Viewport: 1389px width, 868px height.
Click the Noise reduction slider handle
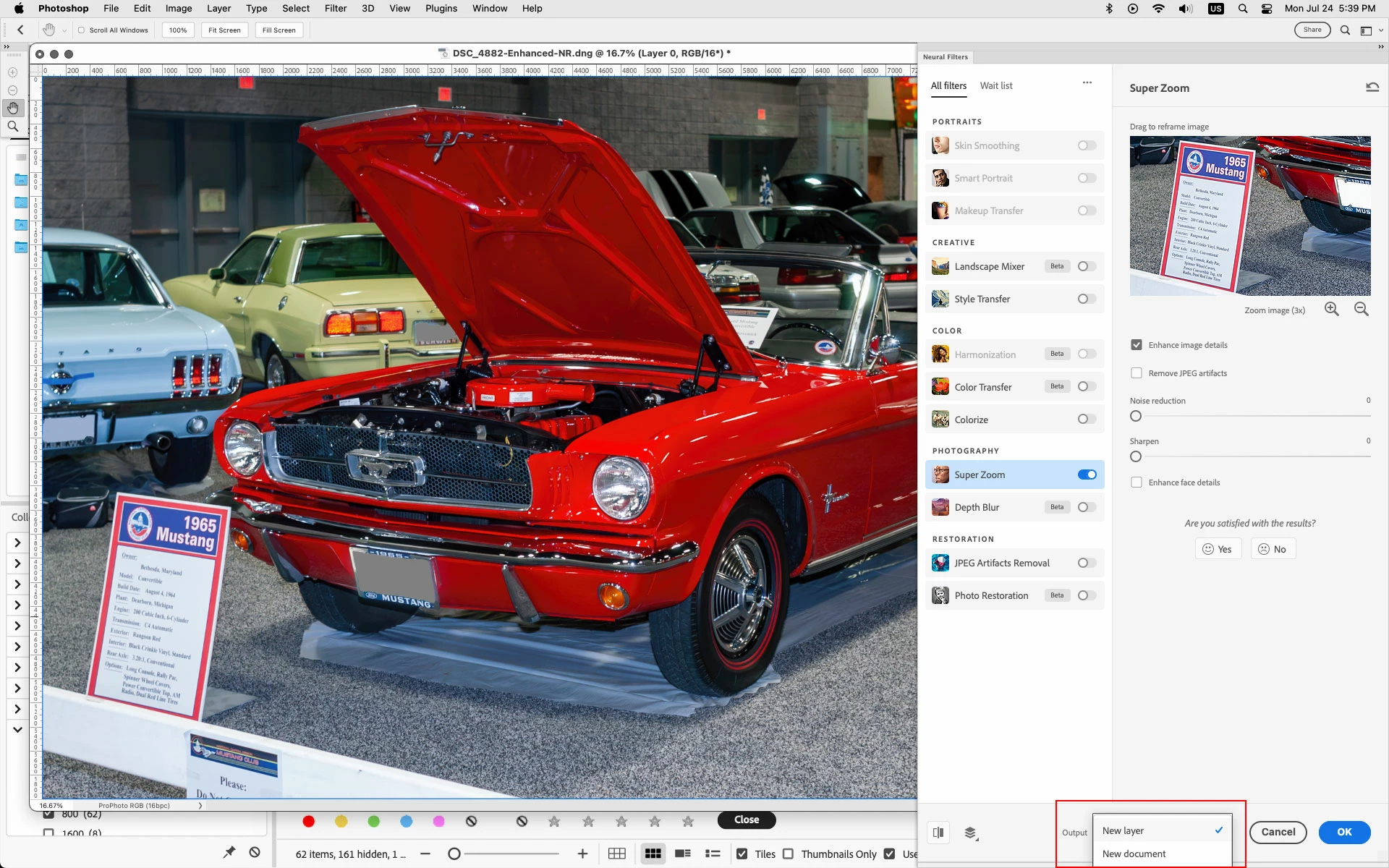pyautogui.click(x=1136, y=416)
